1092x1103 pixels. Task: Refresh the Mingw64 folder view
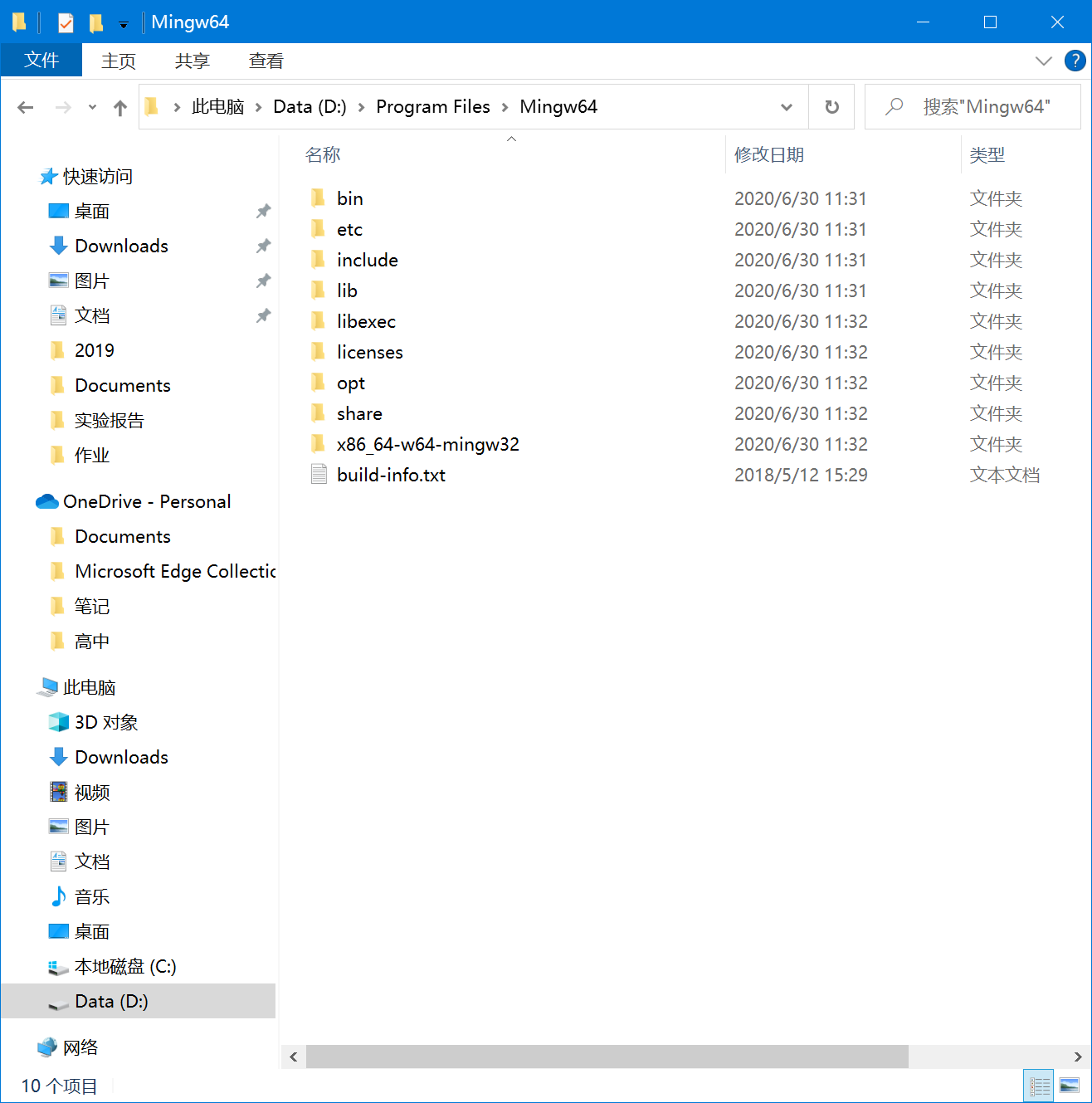tap(831, 107)
